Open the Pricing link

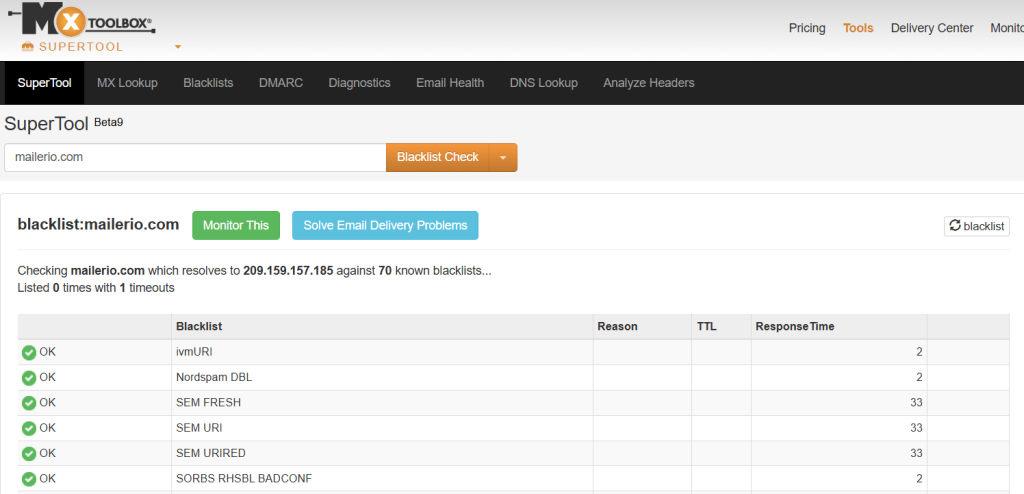tap(807, 28)
